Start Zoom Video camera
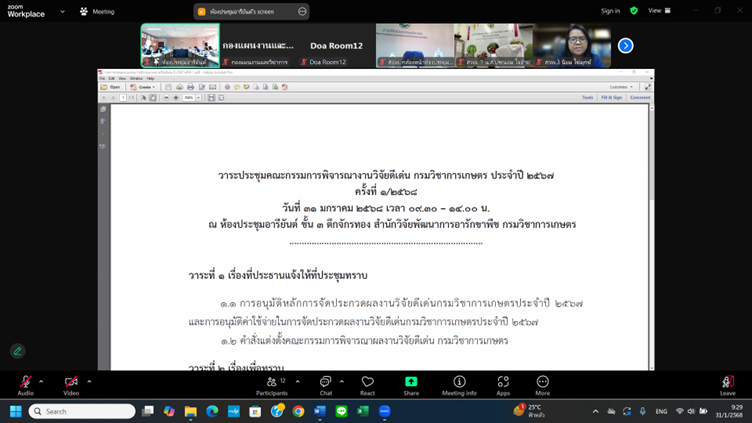Viewport: 752px width, 423px height. [x=71, y=385]
